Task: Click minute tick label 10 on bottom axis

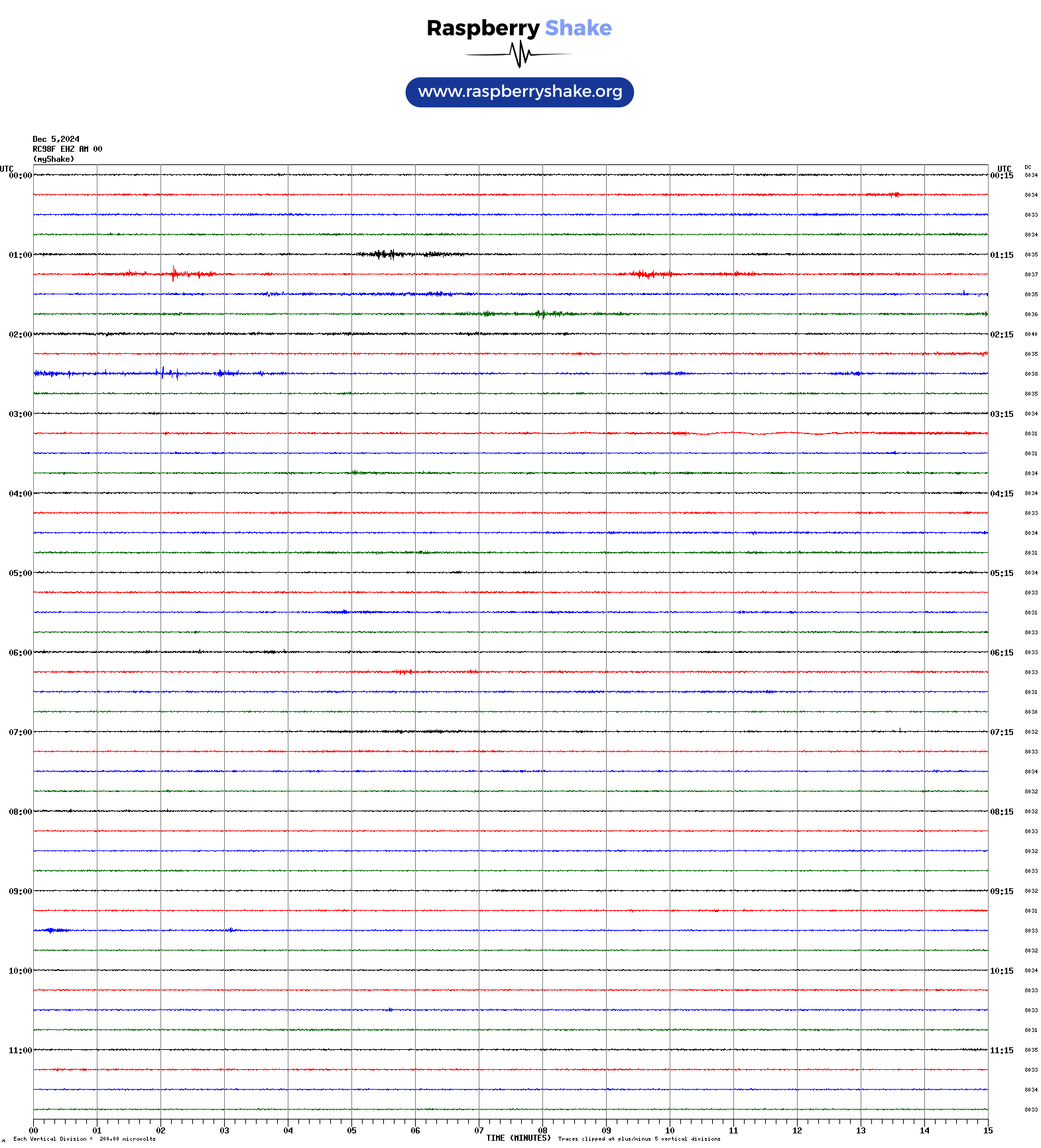Action: click(670, 1131)
